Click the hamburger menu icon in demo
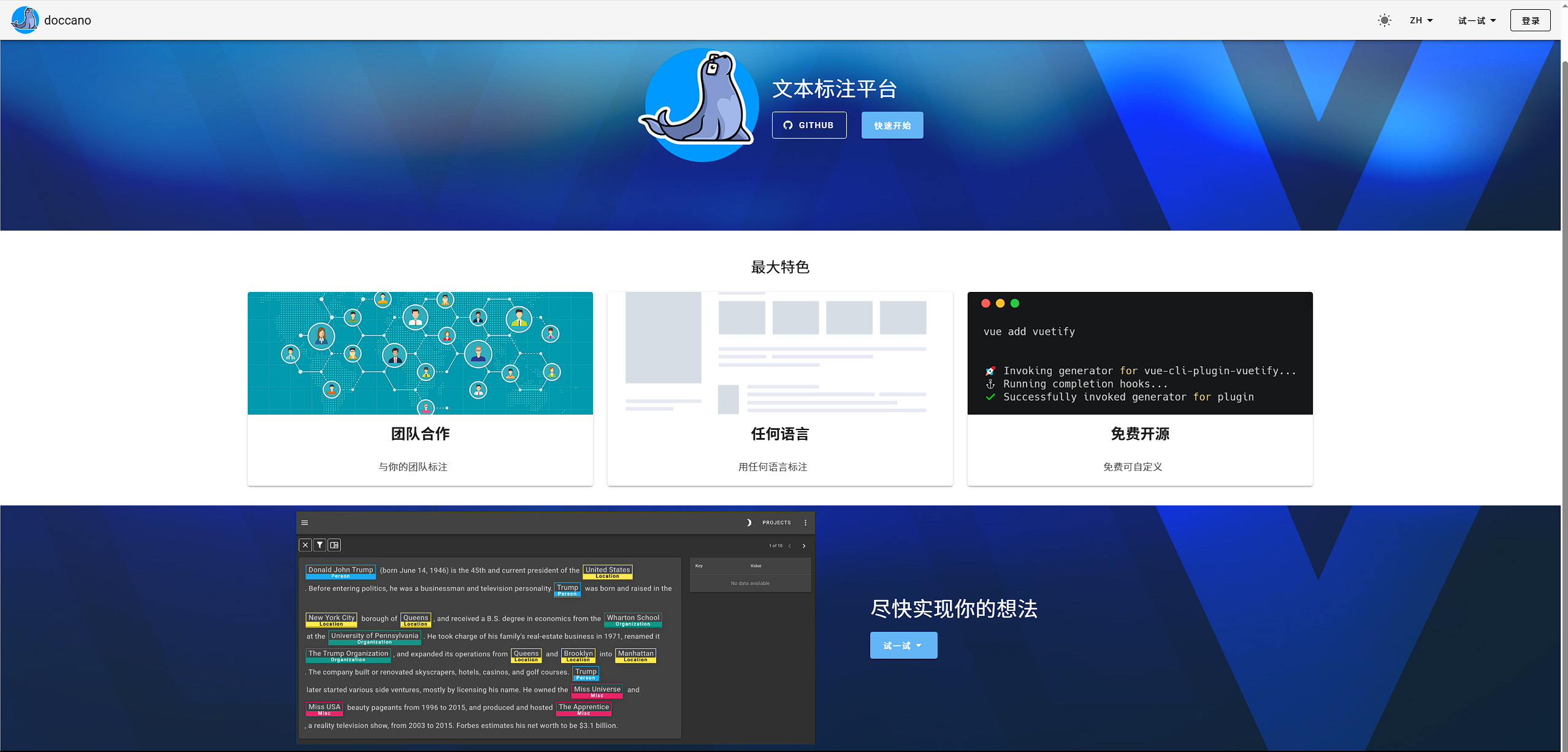1568x752 pixels. point(305,523)
